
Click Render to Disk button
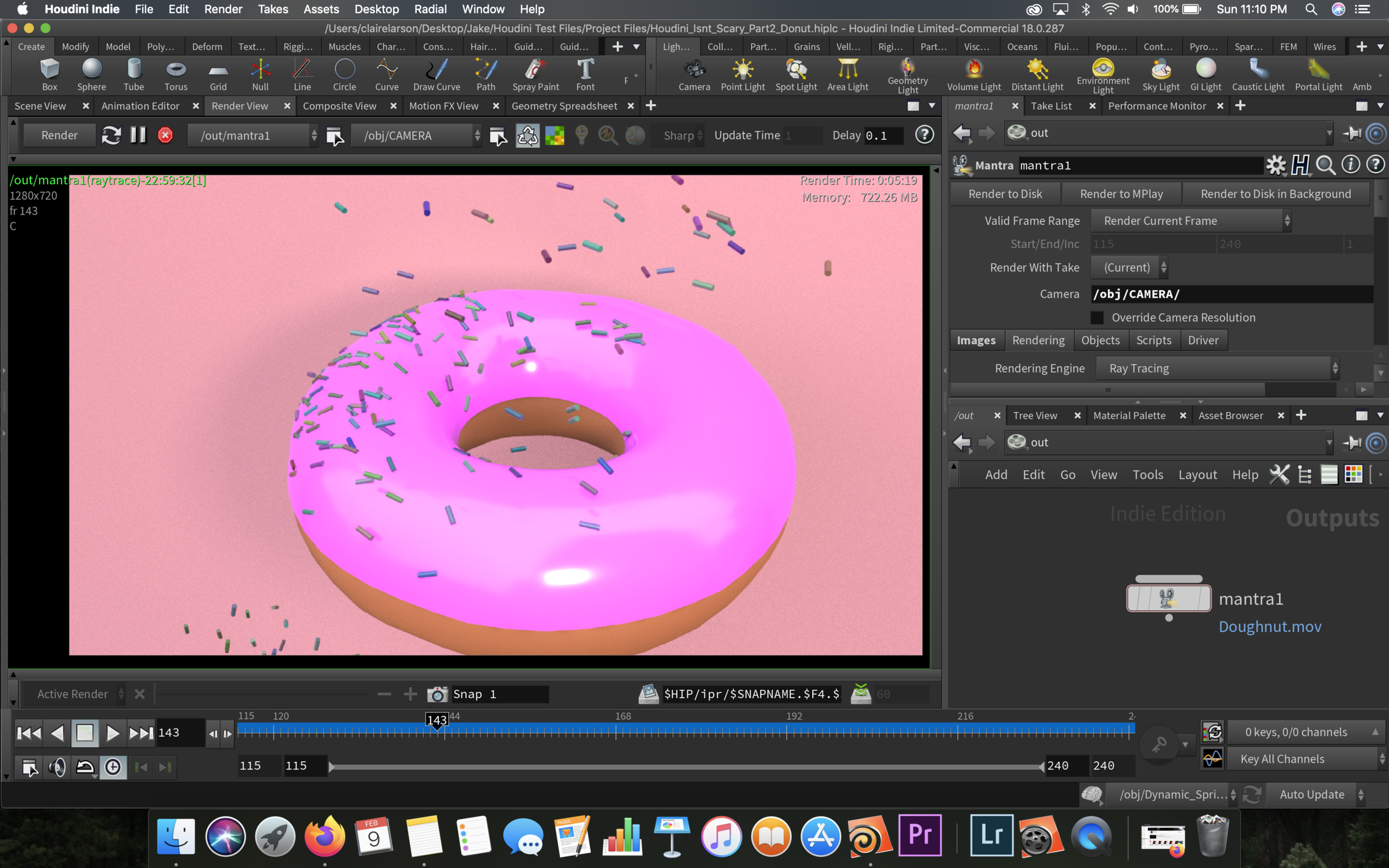[1005, 194]
